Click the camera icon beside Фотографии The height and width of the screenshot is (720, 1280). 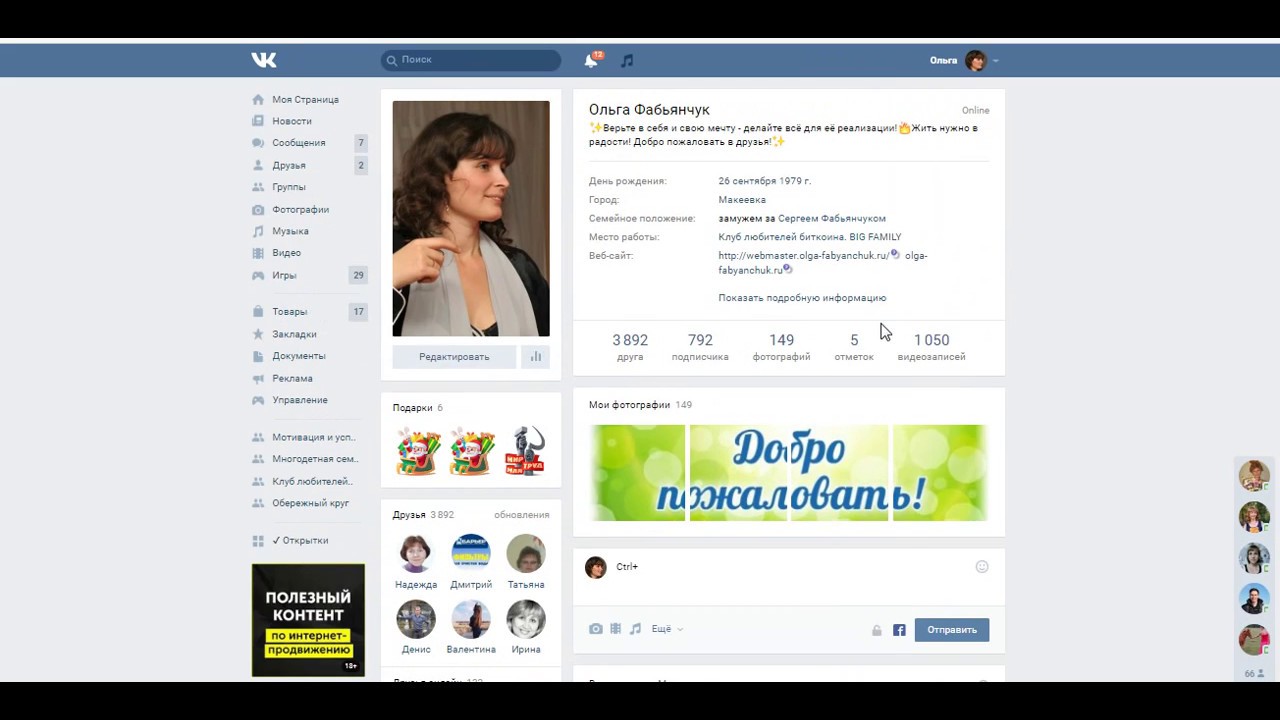(258, 210)
